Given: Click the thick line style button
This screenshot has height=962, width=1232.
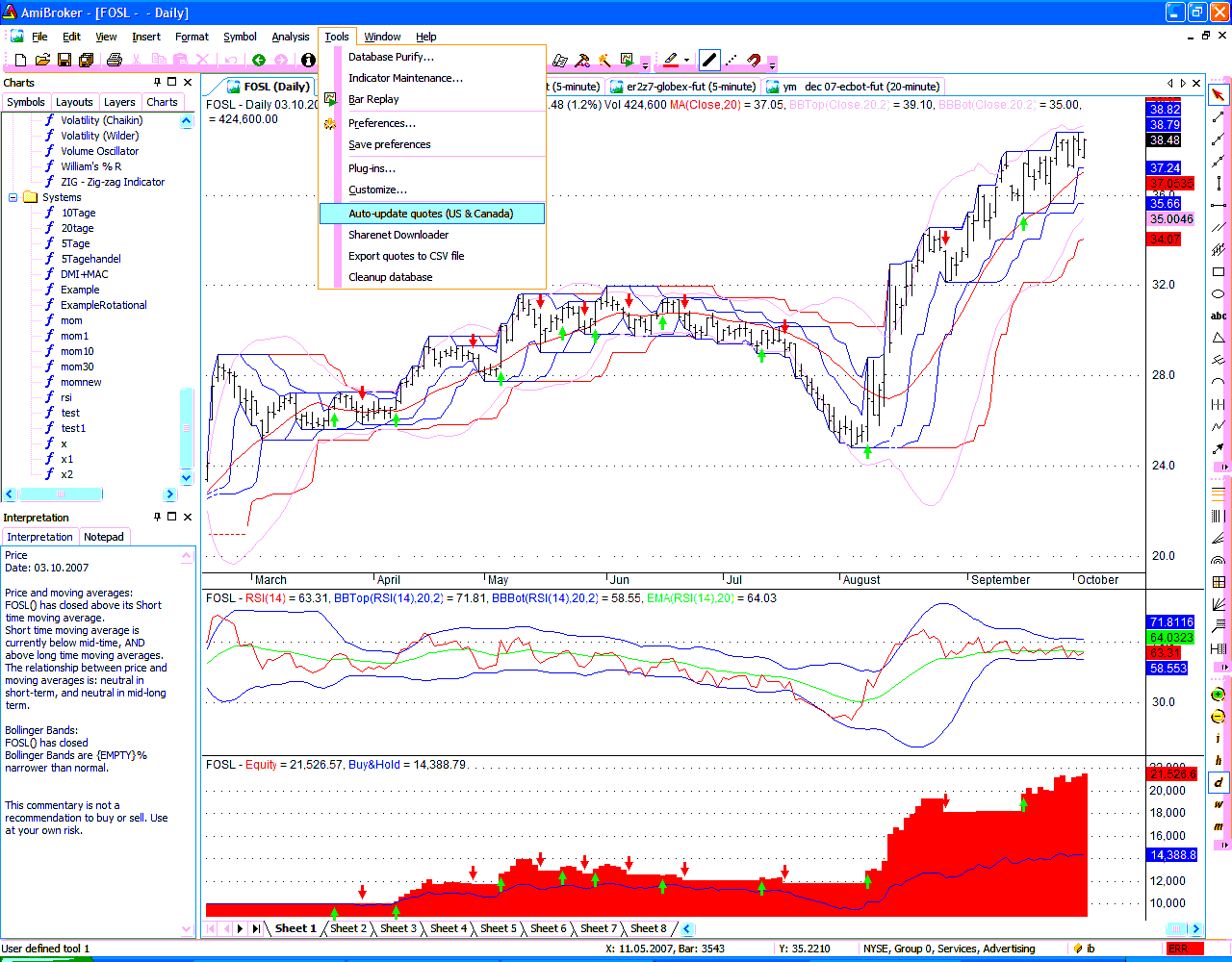Looking at the screenshot, I should pyautogui.click(x=709, y=60).
